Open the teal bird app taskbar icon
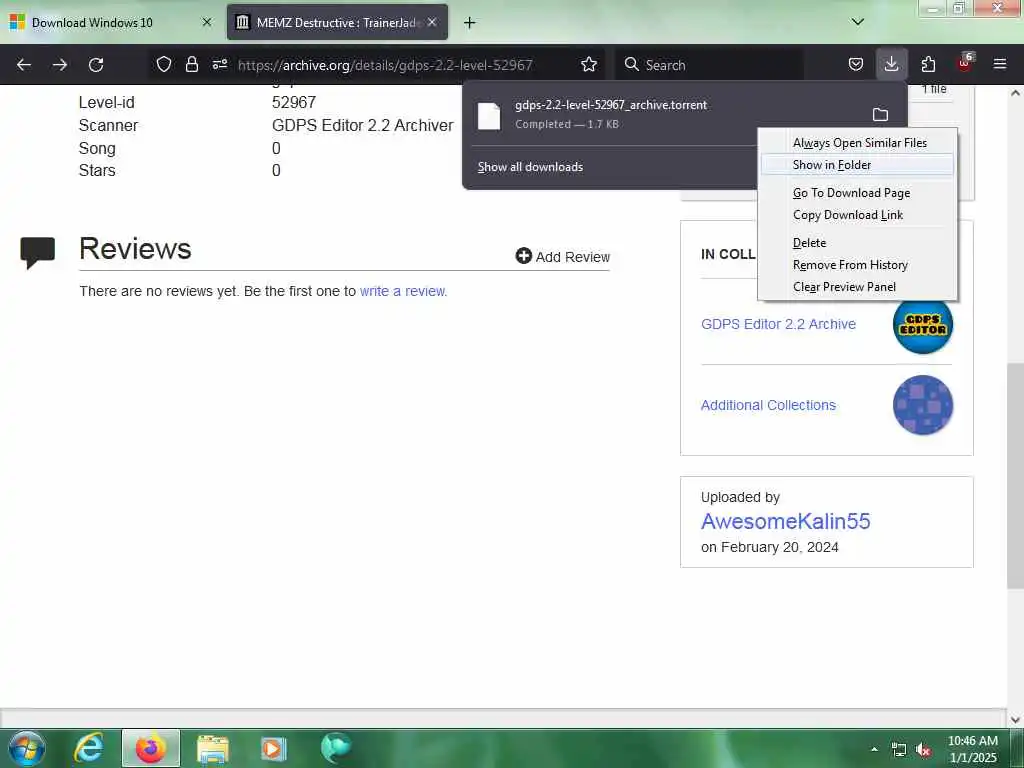The width and height of the screenshot is (1024, 768). pos(336,748)
